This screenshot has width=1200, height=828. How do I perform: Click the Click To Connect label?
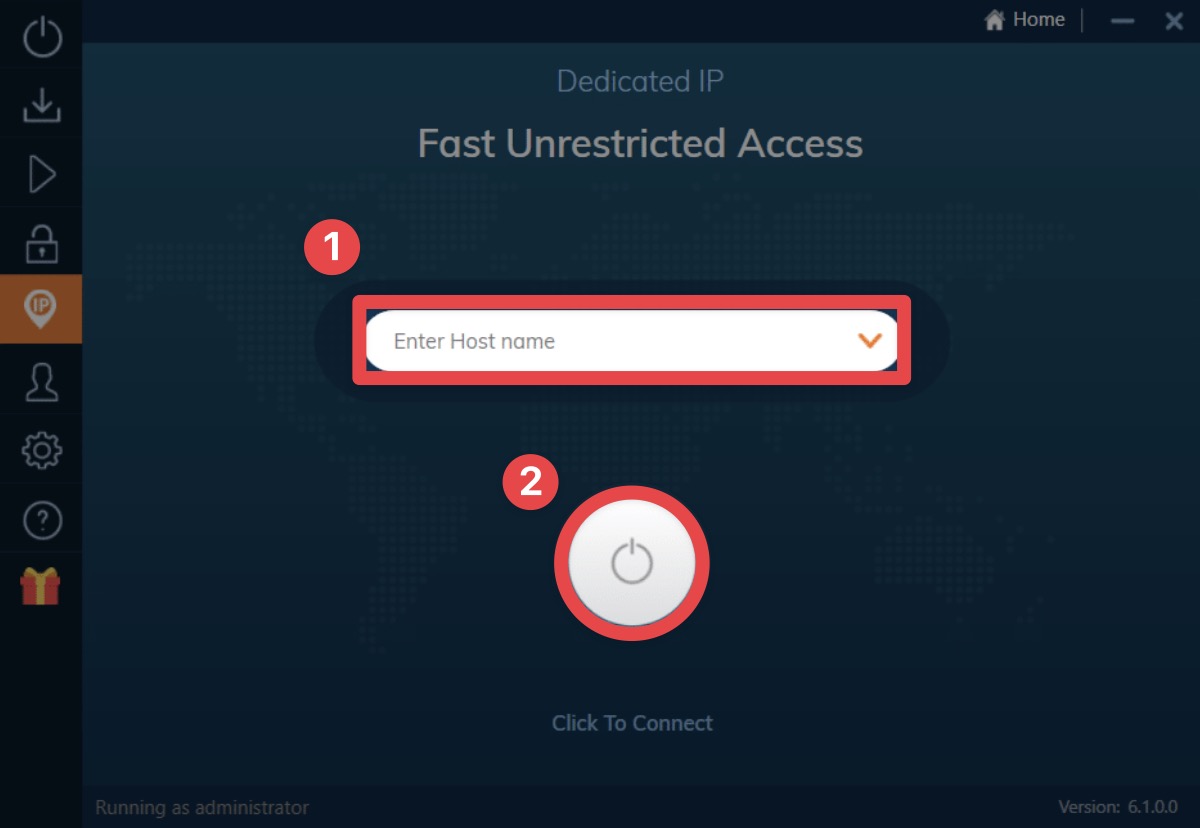point(632,723)
